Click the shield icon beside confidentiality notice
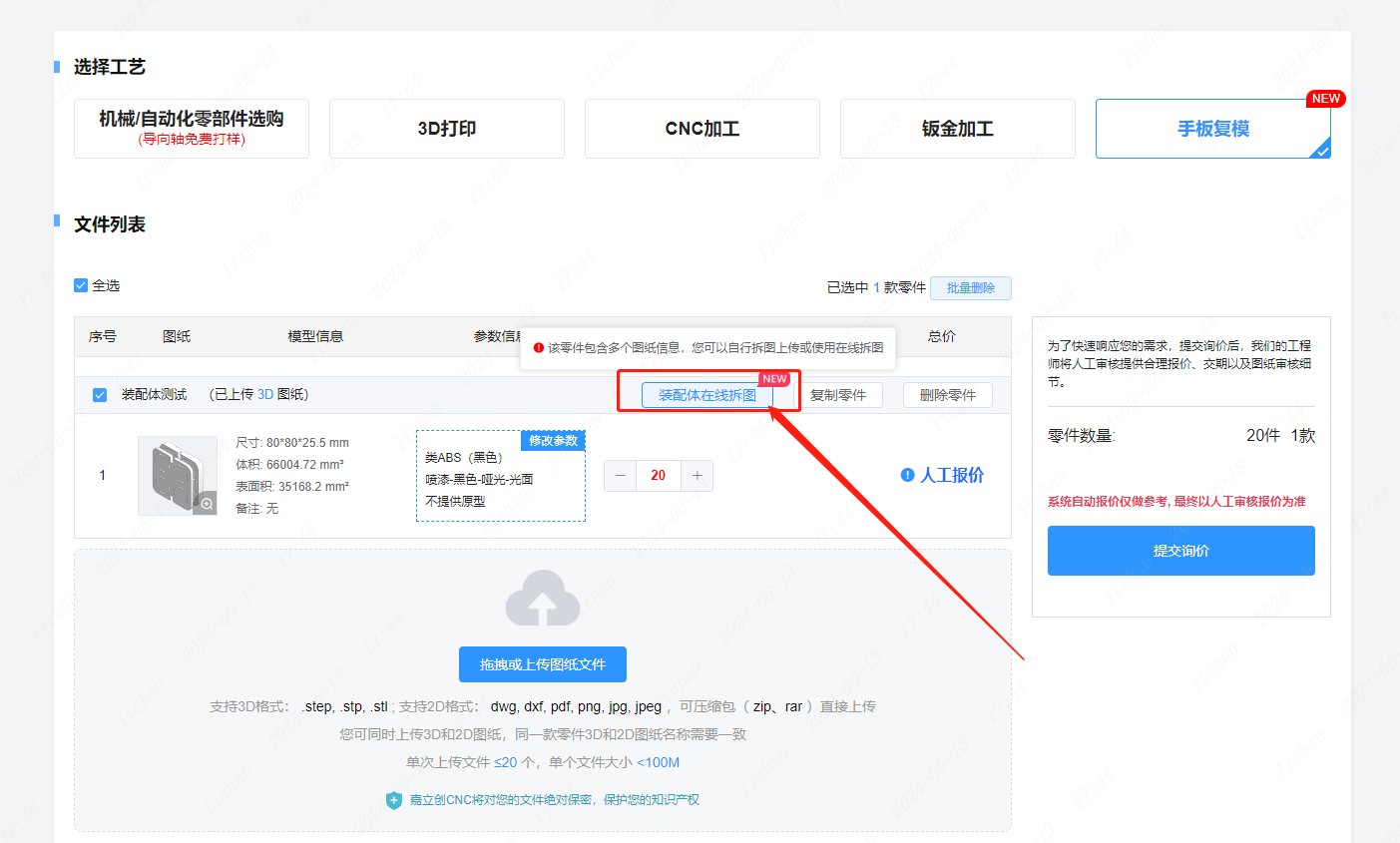This screenshot has height=843, width=1400. coord(394,800)
